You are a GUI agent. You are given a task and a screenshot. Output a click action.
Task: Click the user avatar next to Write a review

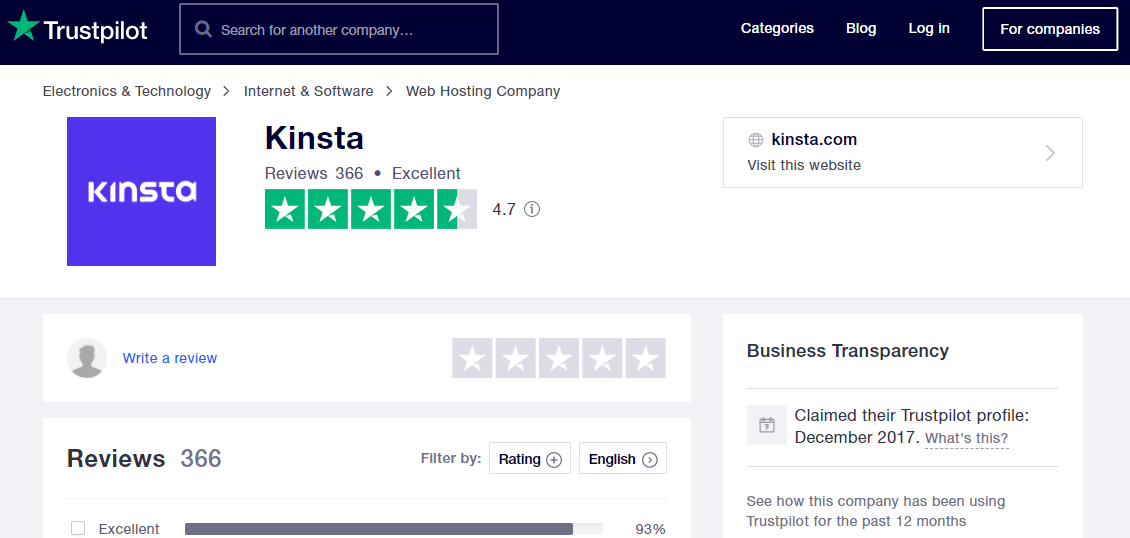click(87, 358)
